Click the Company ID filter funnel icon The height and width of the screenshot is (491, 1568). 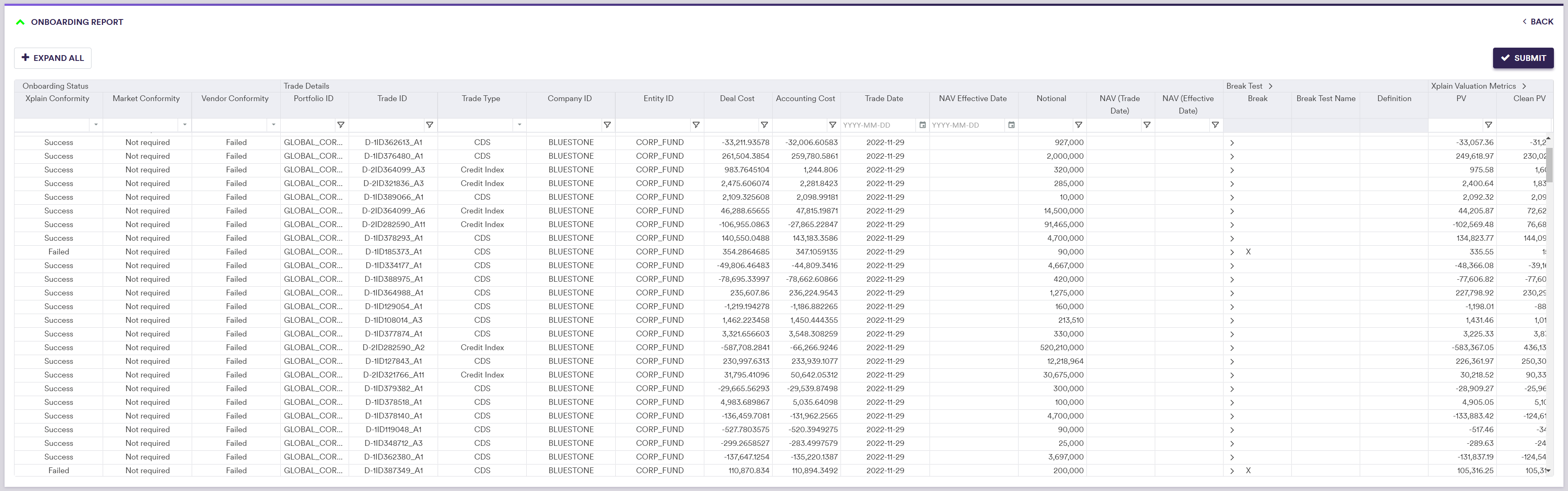point(607,125)
